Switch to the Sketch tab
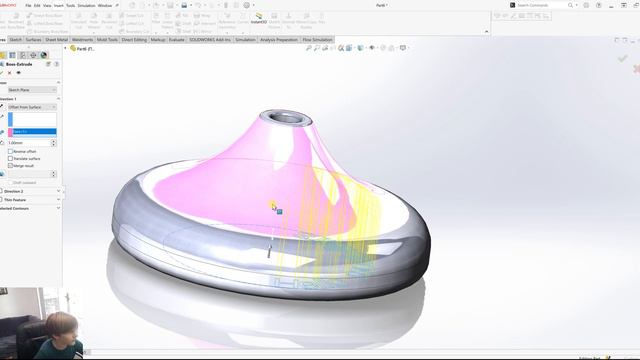 click(x=16, y=40)
